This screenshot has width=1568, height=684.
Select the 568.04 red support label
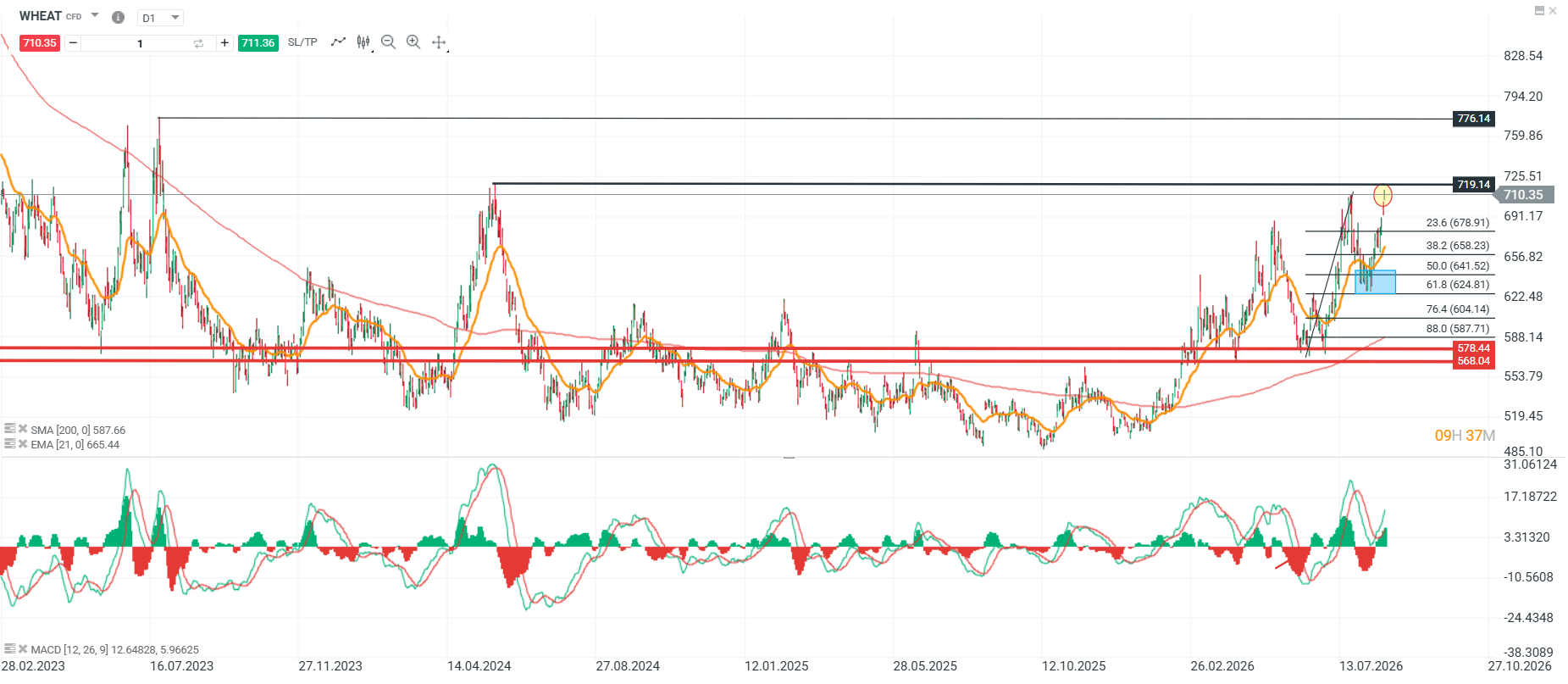pos(1474,361)
